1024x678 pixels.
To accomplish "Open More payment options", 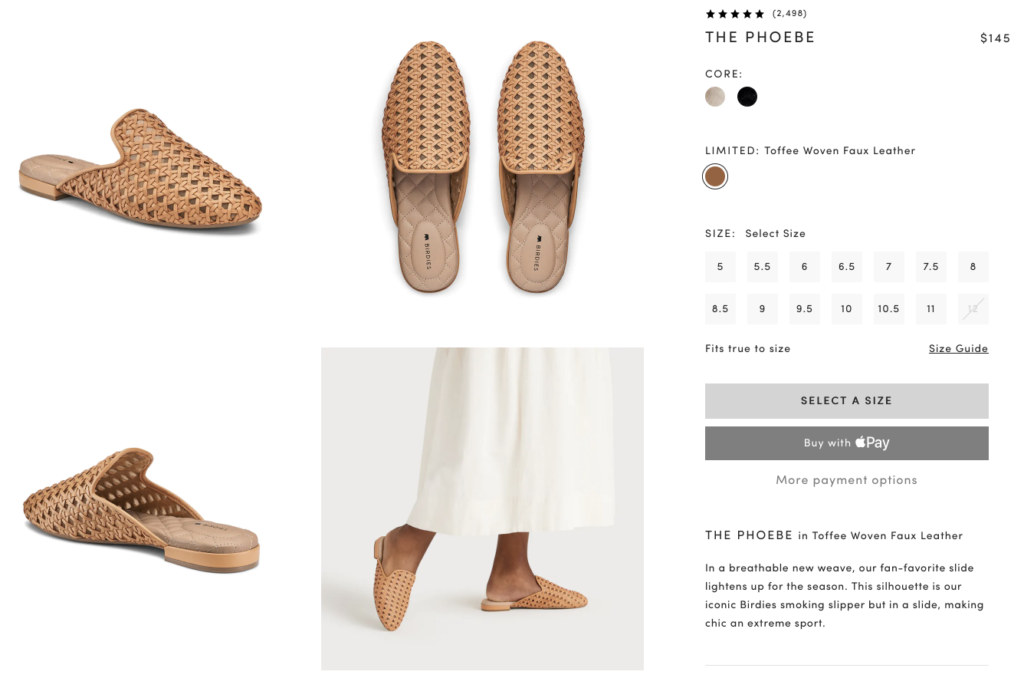I will (846, 480).
